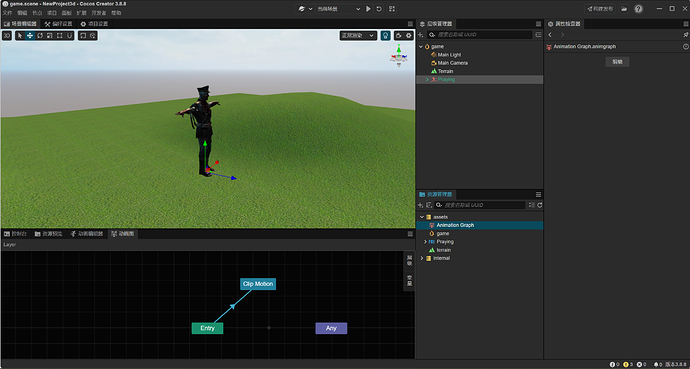This screenshot has height=369, width=690.
Task: Toggle the snap magnet tool
Action: click(x=69, y=36)
